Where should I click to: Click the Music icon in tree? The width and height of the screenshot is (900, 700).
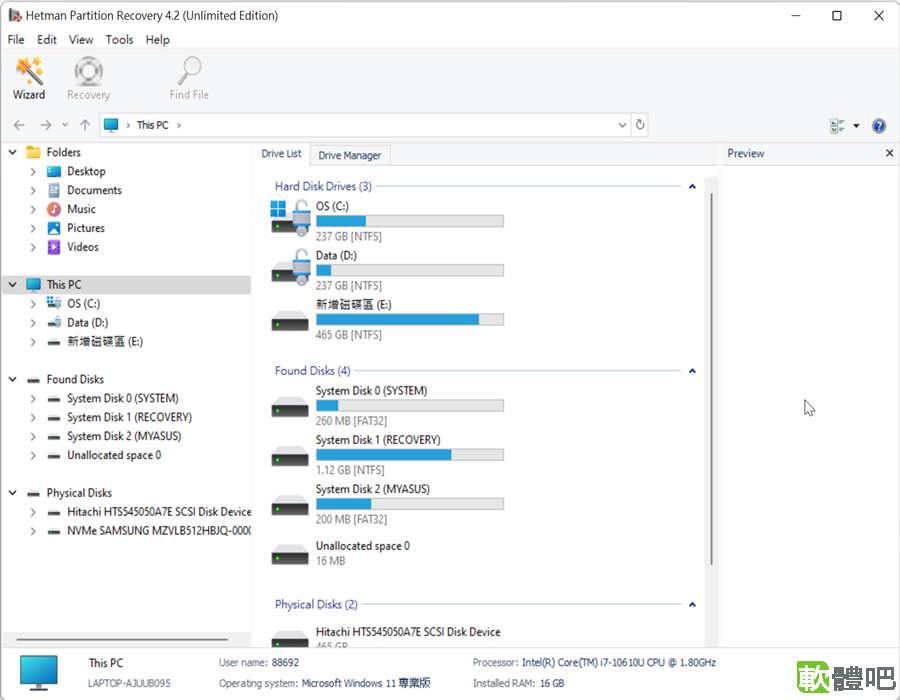point(54,209)
